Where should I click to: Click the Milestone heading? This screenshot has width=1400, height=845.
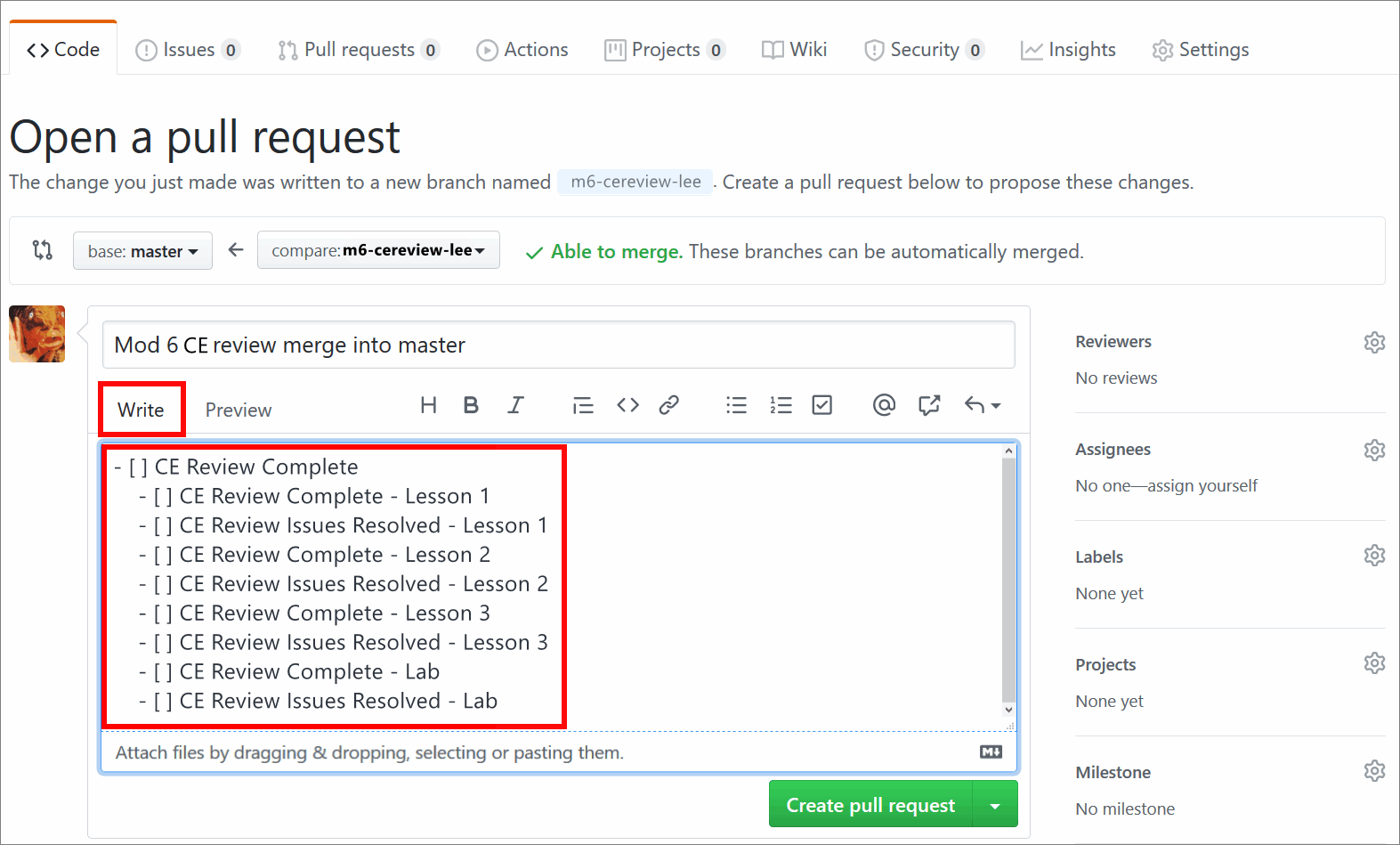click(1113, 773)
